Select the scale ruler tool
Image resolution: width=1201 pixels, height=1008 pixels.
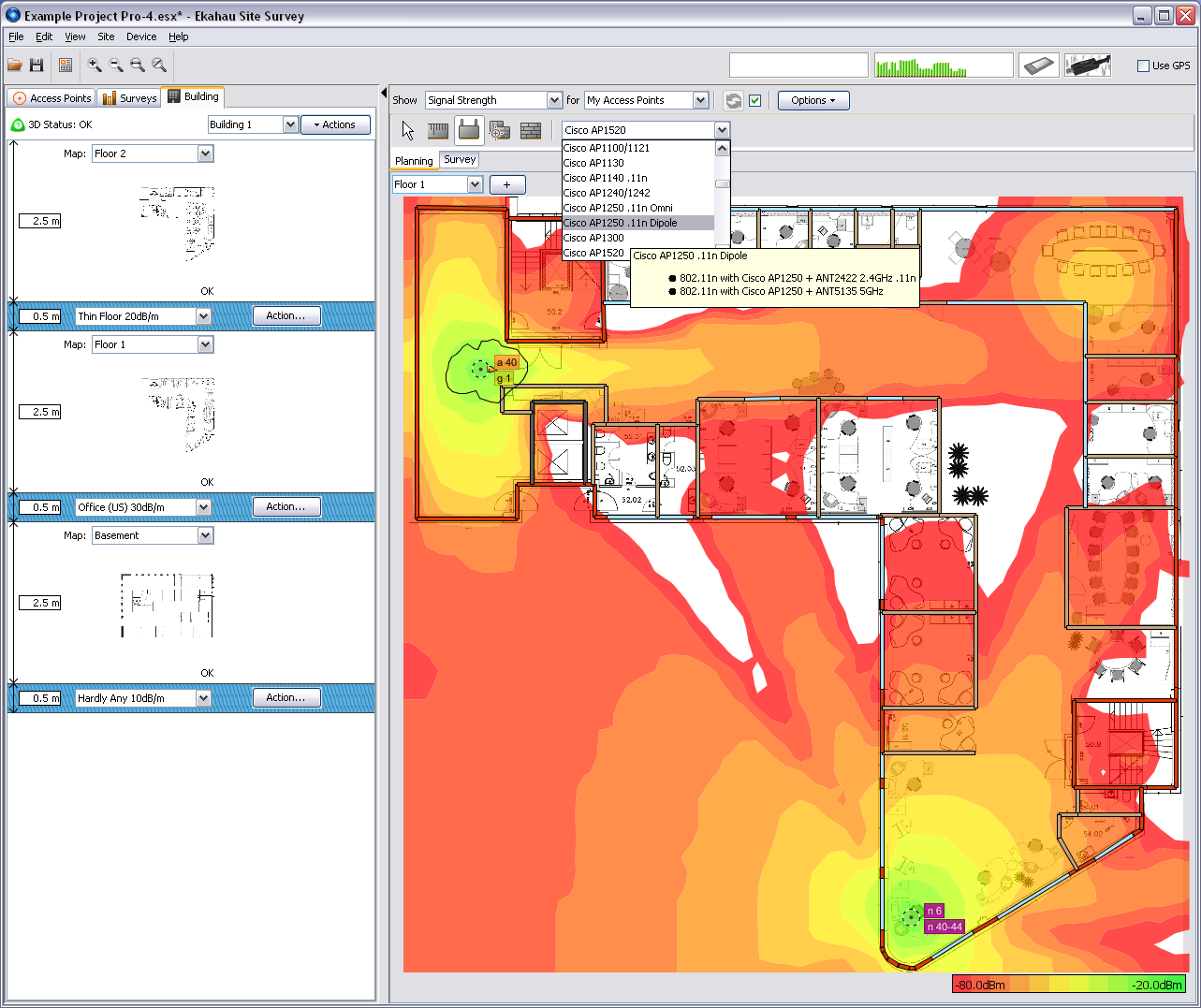click(438, 131)
